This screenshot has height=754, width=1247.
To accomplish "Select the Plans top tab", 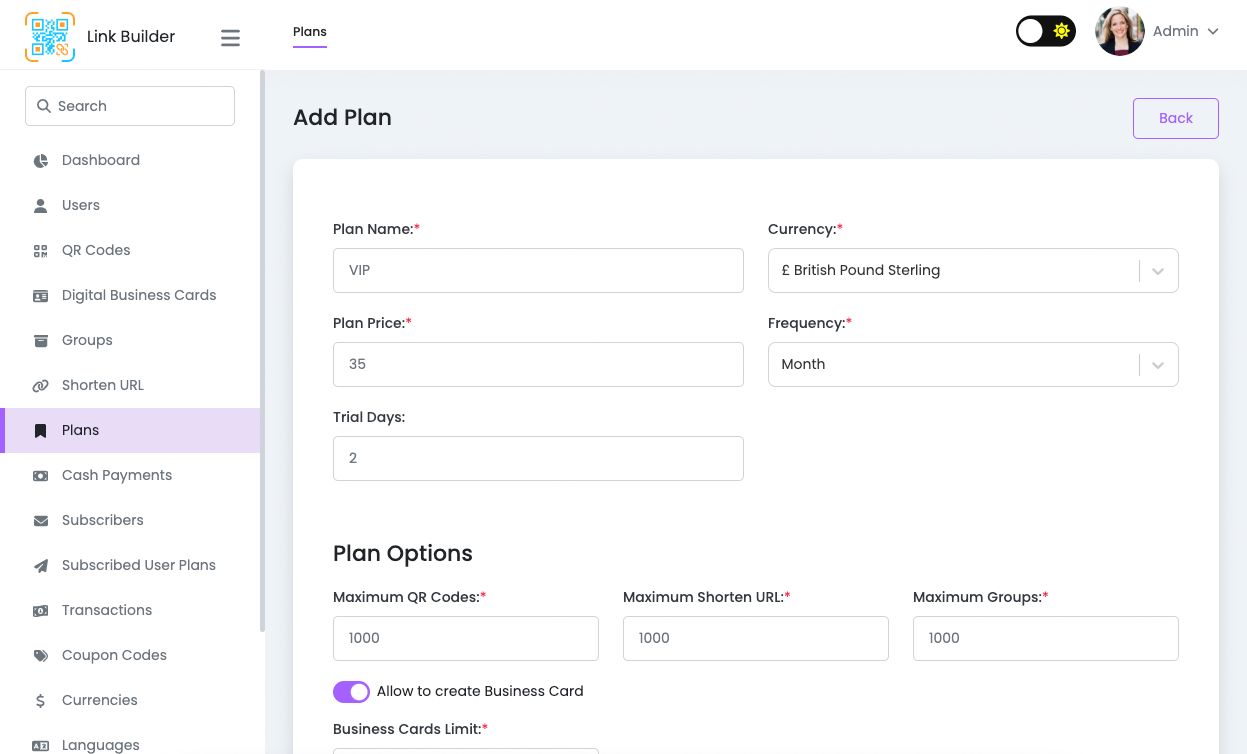I will 309,32.
